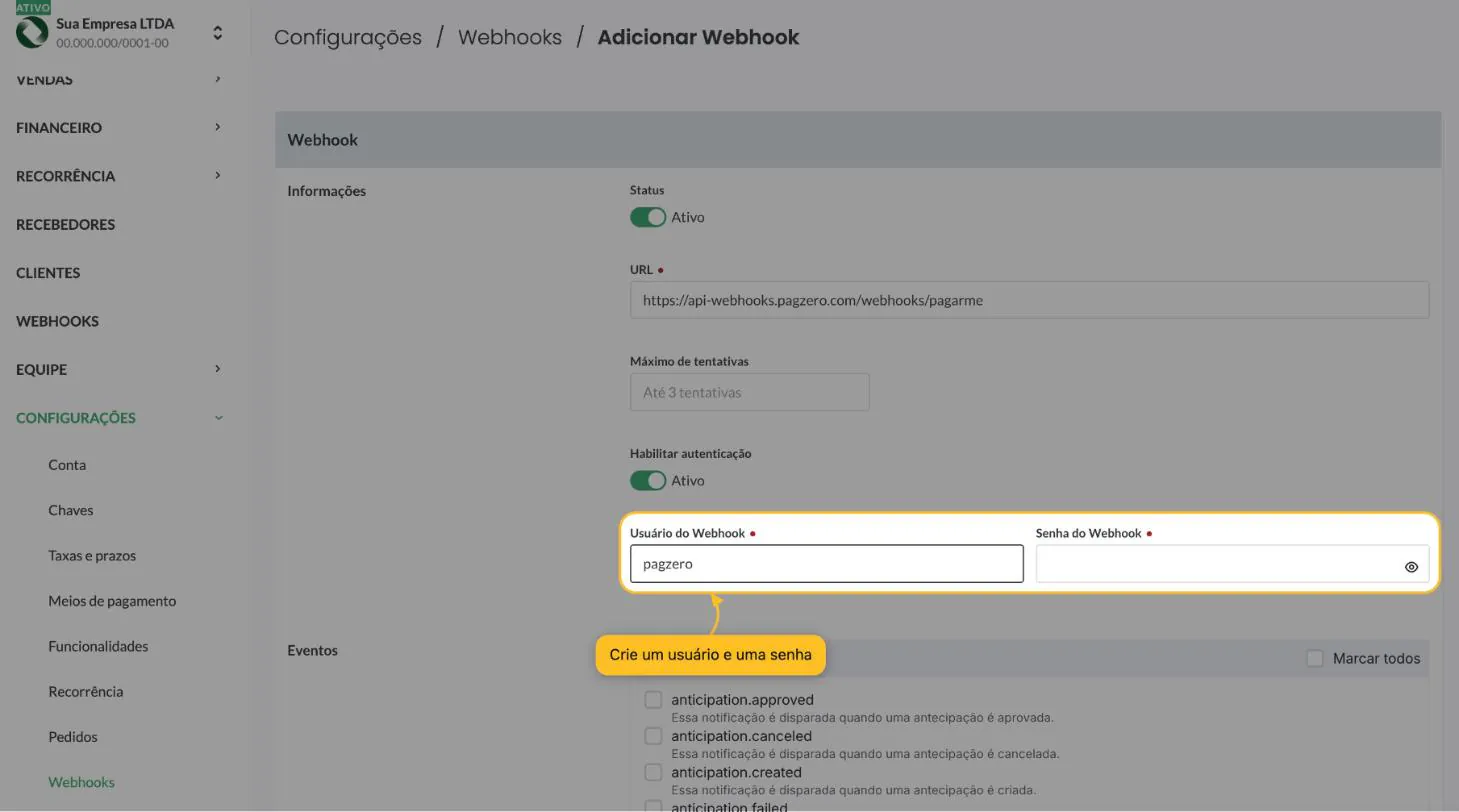Focus the URL input field
The height and width of the screenshot is (812, 1459).
point(1029,300)
